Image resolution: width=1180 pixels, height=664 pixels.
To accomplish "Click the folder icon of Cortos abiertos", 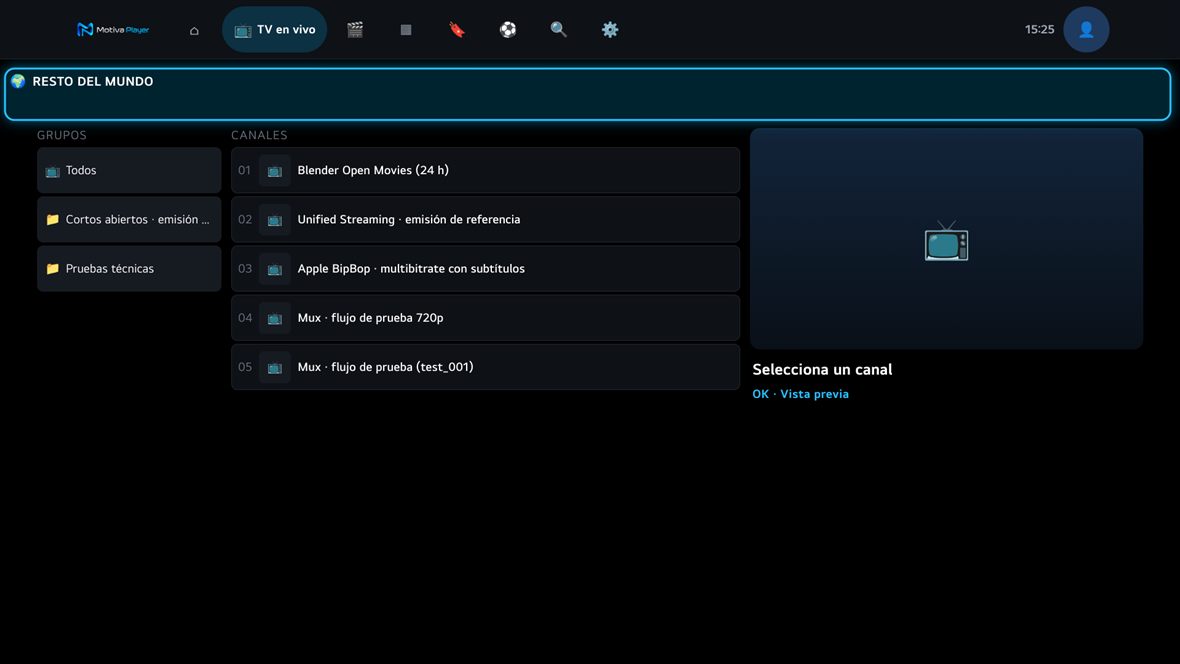I will tap(53, 219).
